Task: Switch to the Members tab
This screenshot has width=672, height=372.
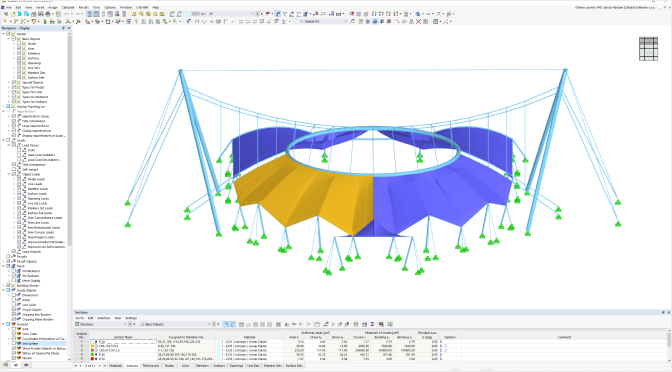Action: pos(202,366)
